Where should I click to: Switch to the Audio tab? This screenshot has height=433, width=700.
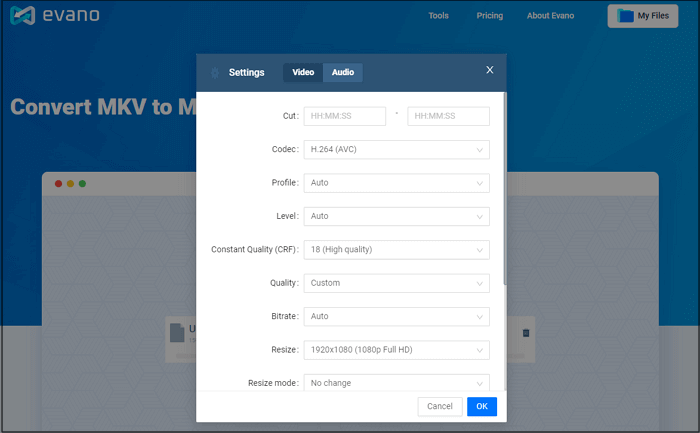pyautogui.click(x=343, y=72)
